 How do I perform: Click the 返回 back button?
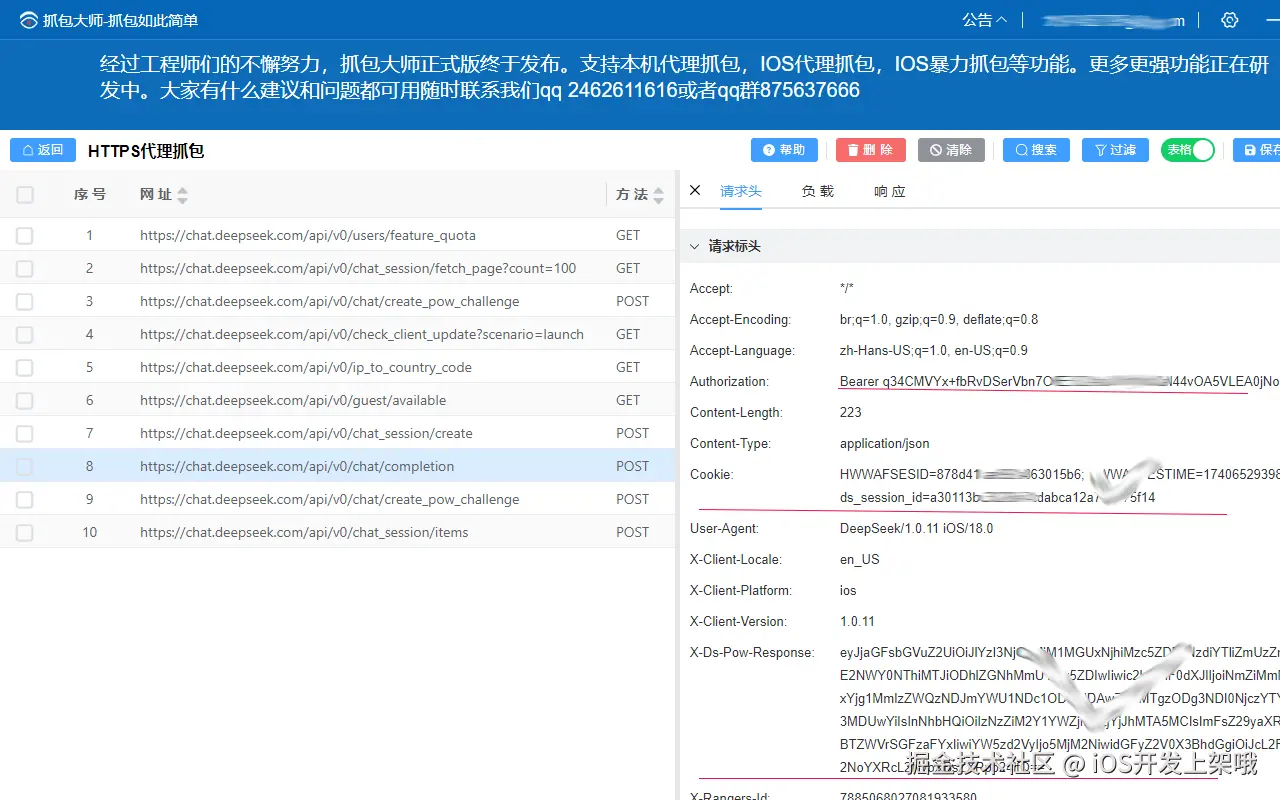pos(43,150)
